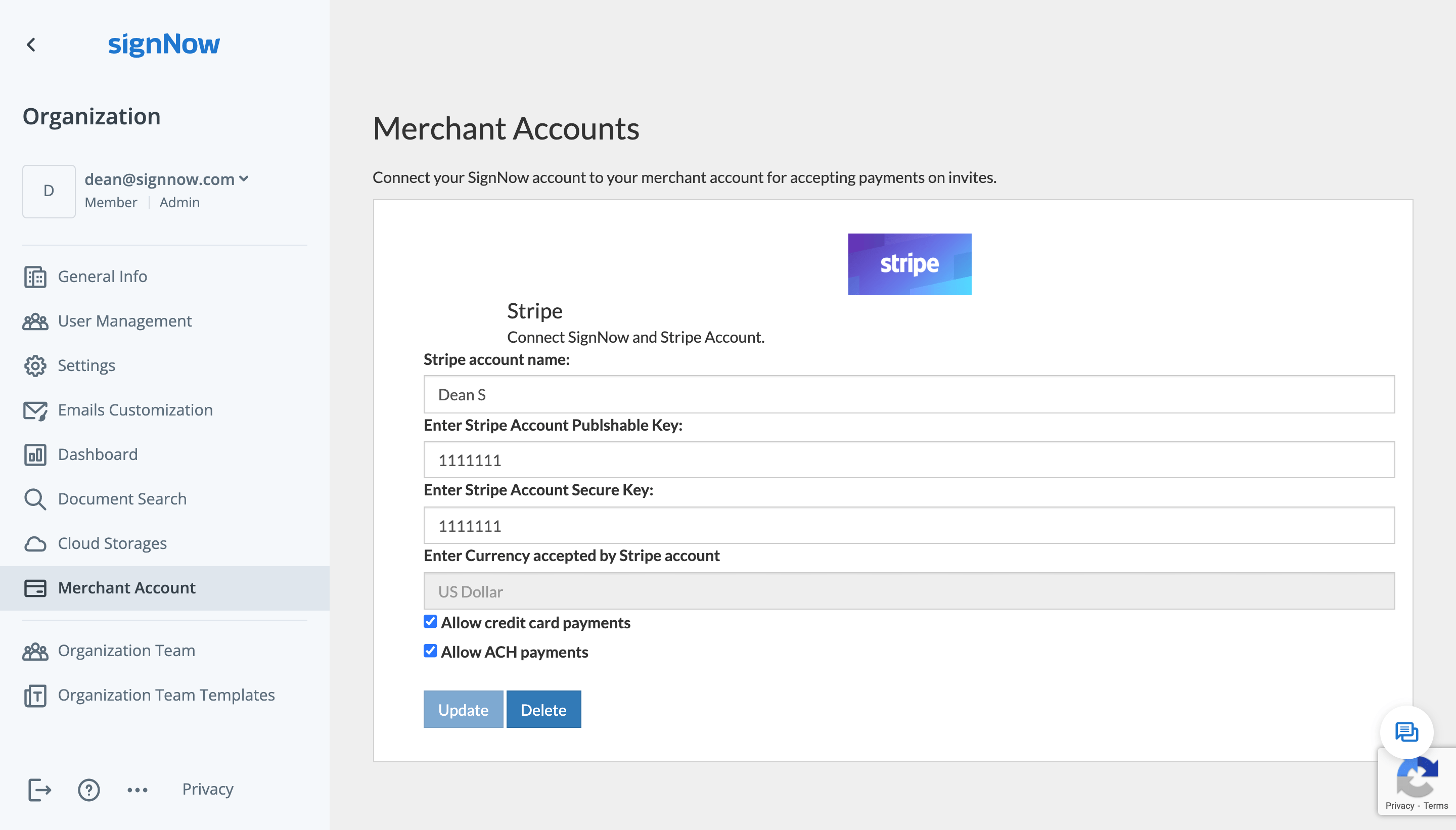Click the General Info building icon
Viewport: 1456px width, 830px height.
pyautogui.click(x=35, y=277)
